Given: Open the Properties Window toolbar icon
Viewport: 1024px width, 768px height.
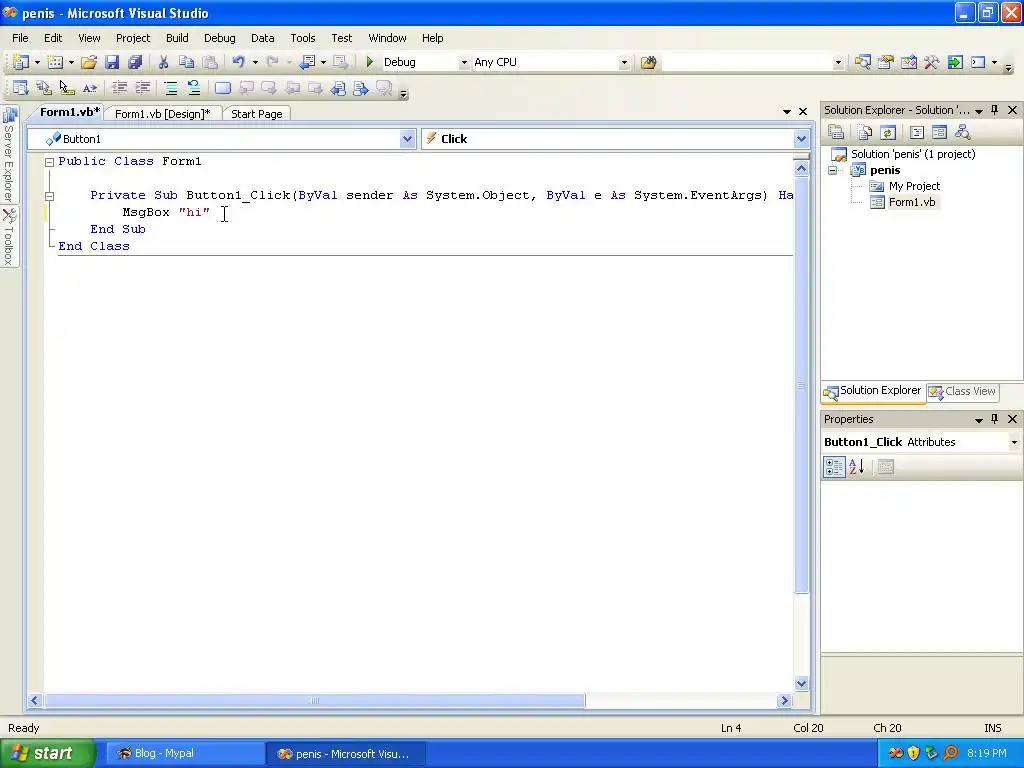Looking at the screenshot, I should pyautogui.click(x=886, y=62).
